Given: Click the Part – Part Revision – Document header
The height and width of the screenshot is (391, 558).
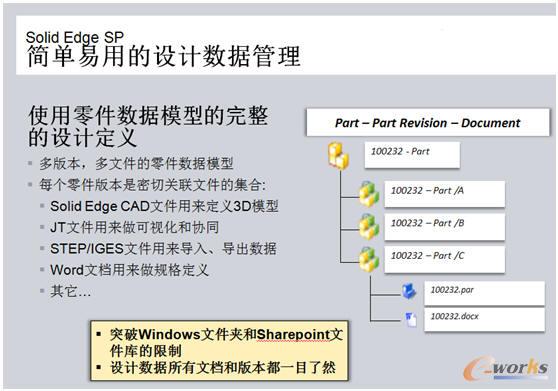Looking at the screenshot, I should coord(428,123).
